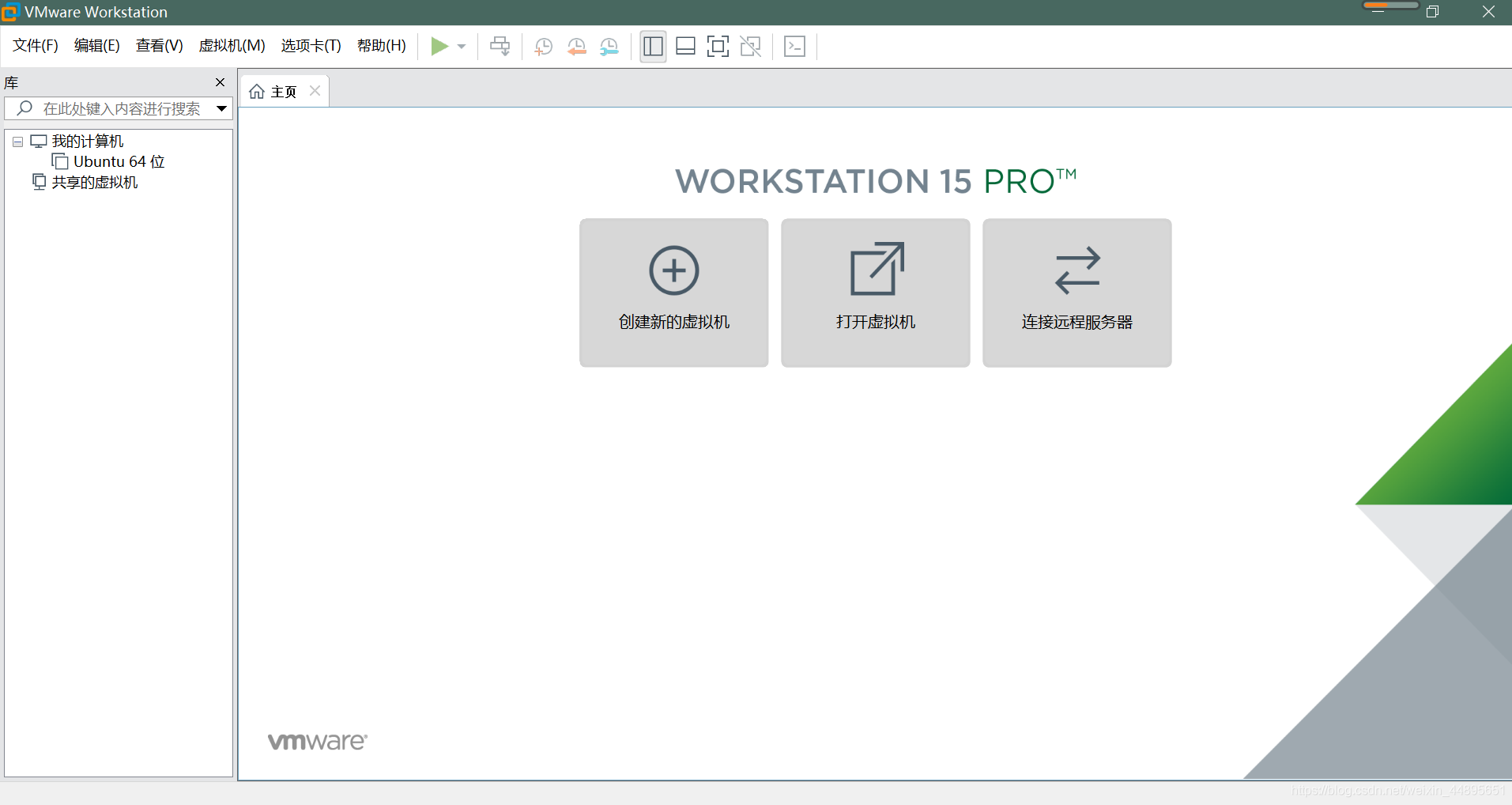Collapse the 我的计算机 tree node

pyautogui.click(x=17, y=142)
